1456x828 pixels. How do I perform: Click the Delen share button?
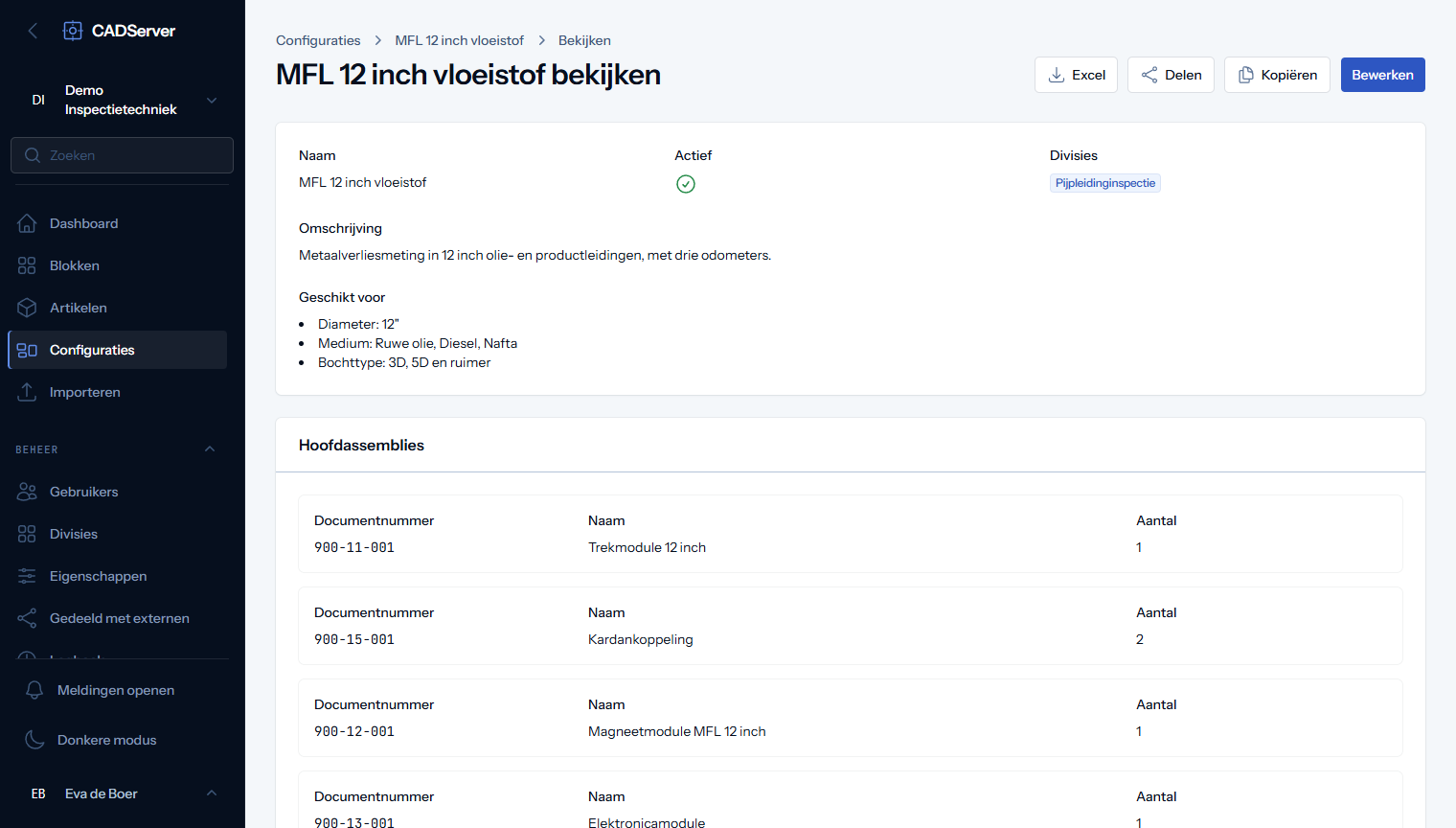pyautogui.click(x=1171, y=75)
